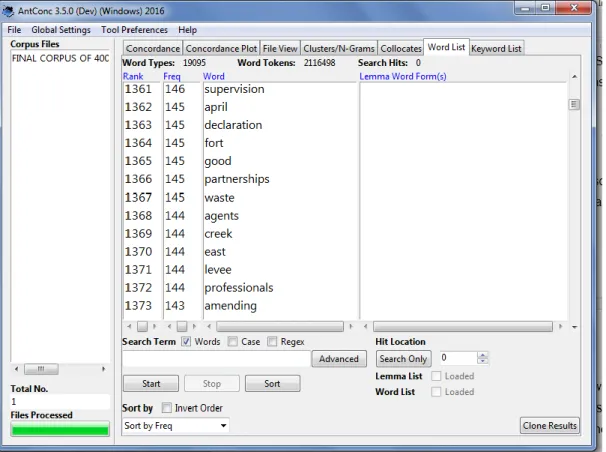Select the corpus file FINAL CORPUS OF 400

(x=60, y=58)
